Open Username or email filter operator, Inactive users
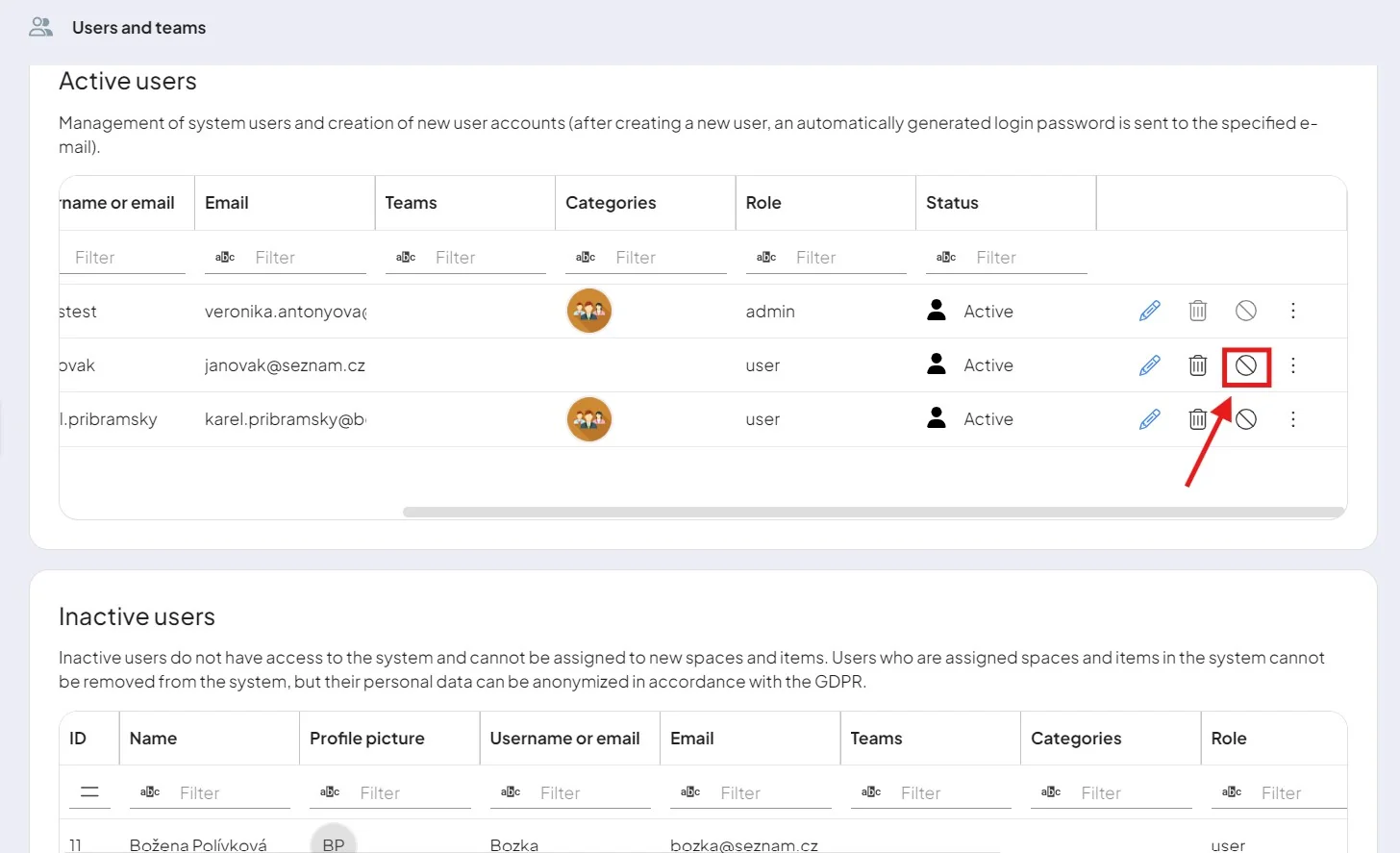Image resolution: width=1400 pixels, height=853 pixels. (511, 792)
